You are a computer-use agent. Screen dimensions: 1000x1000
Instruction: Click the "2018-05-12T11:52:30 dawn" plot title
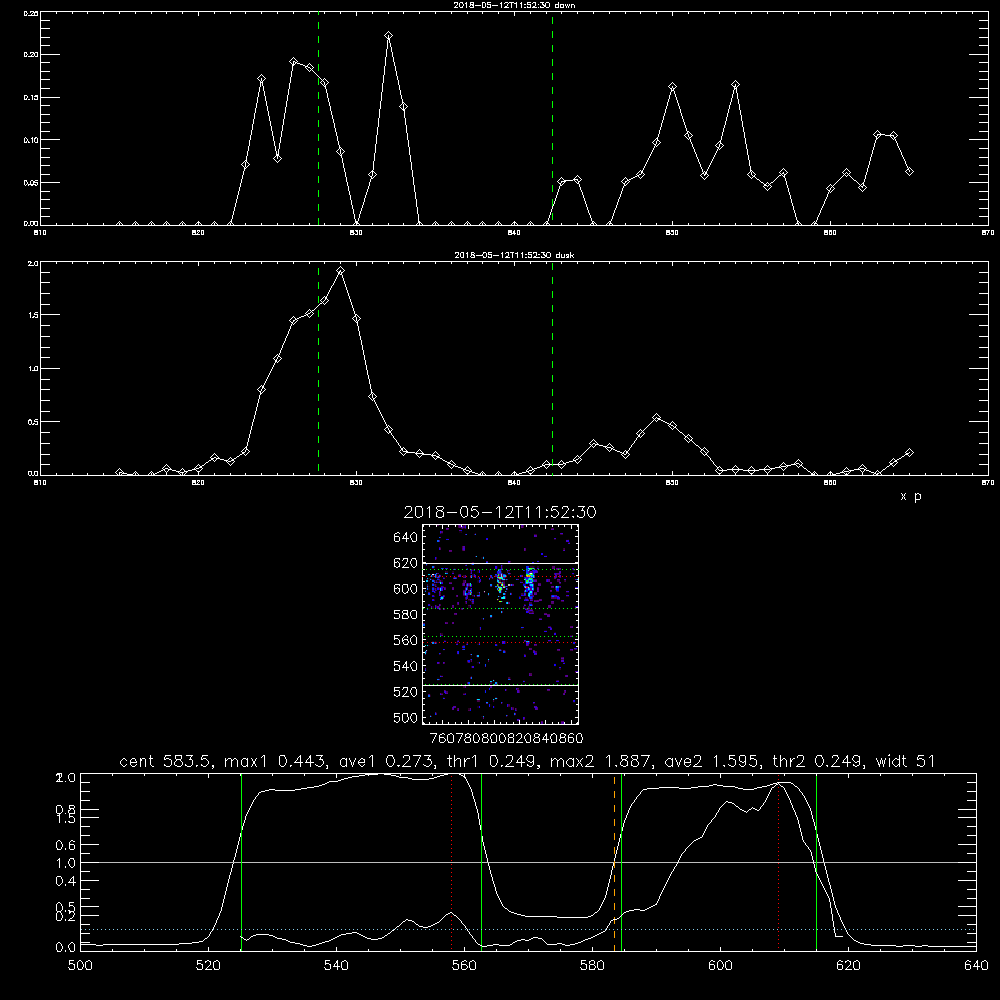514,5
